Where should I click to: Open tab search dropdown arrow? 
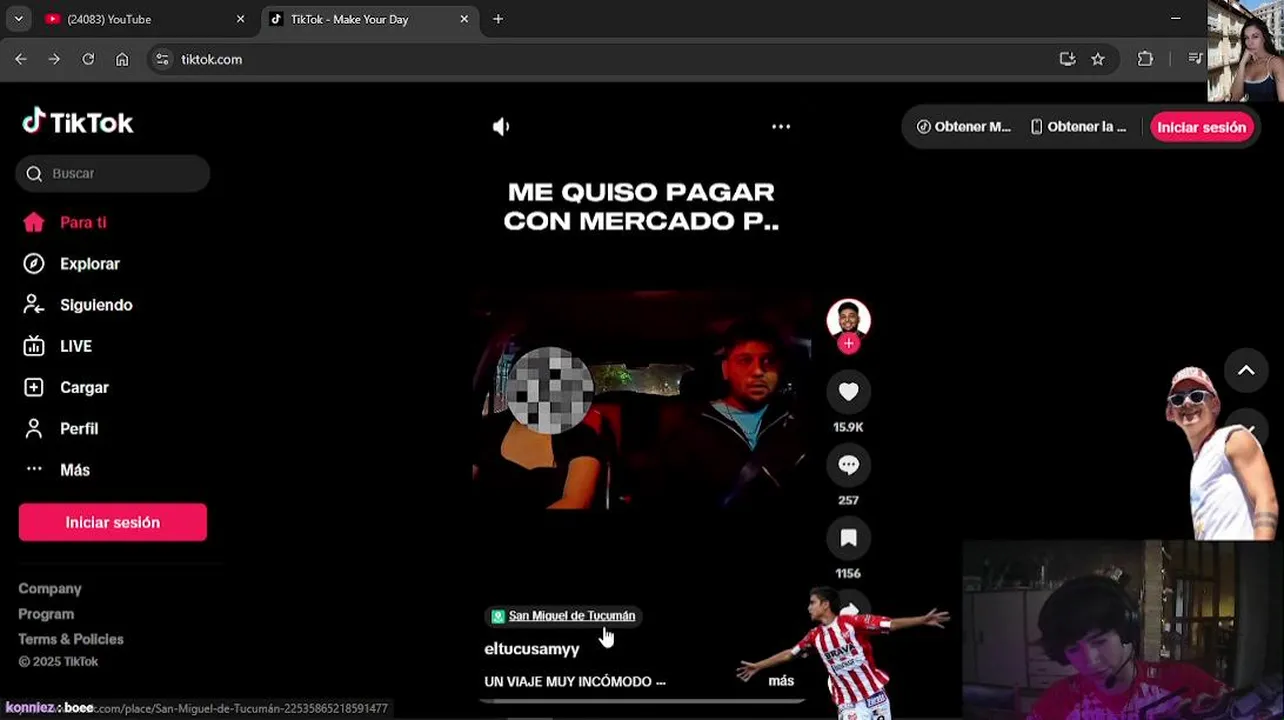tap(18, 19)
